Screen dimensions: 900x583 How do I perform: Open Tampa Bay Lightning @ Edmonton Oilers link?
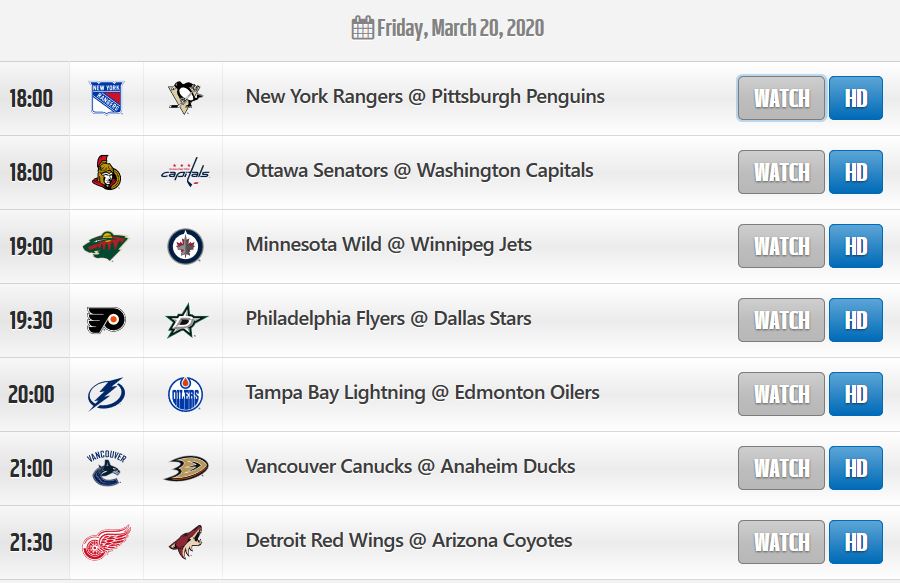pos(422,393)
